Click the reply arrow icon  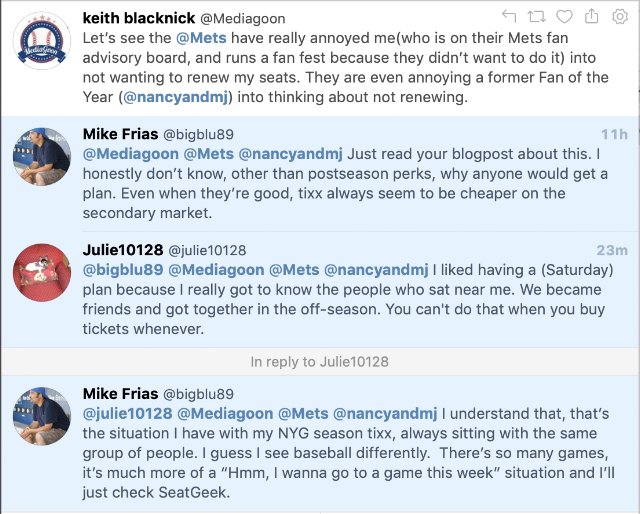[509, 16]
